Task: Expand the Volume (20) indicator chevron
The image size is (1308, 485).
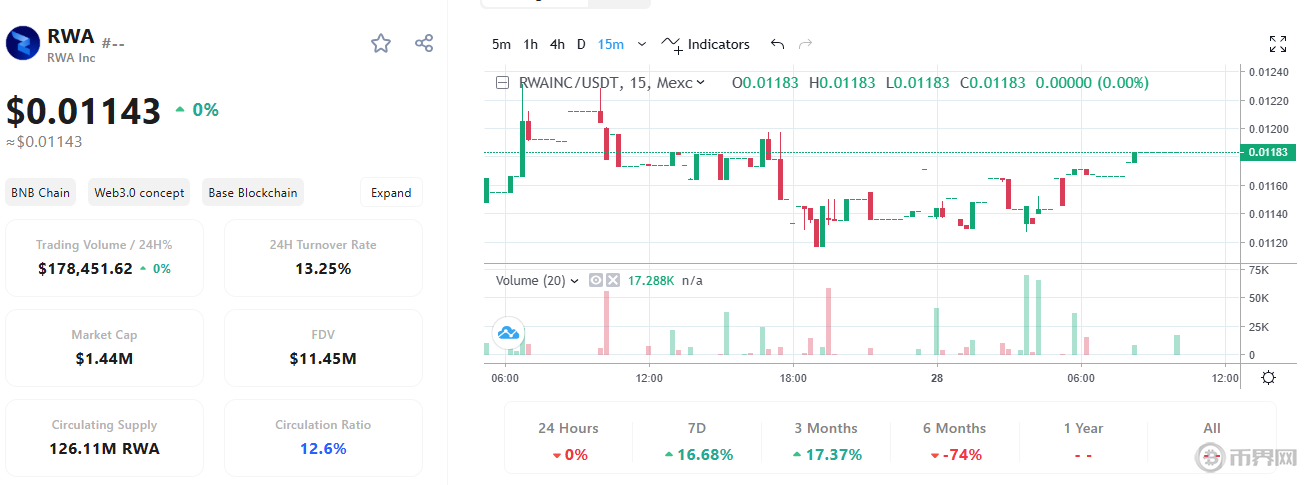Action: tap(574, 281)
